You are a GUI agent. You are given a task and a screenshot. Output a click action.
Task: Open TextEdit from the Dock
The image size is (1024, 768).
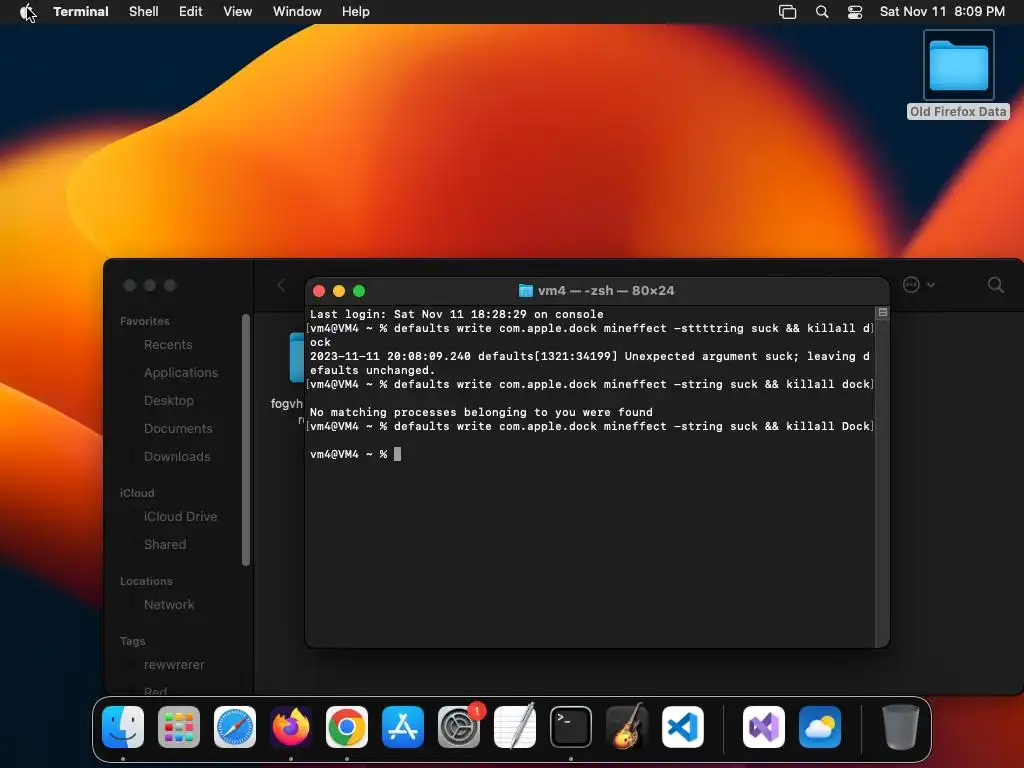[x=515, y=727]
